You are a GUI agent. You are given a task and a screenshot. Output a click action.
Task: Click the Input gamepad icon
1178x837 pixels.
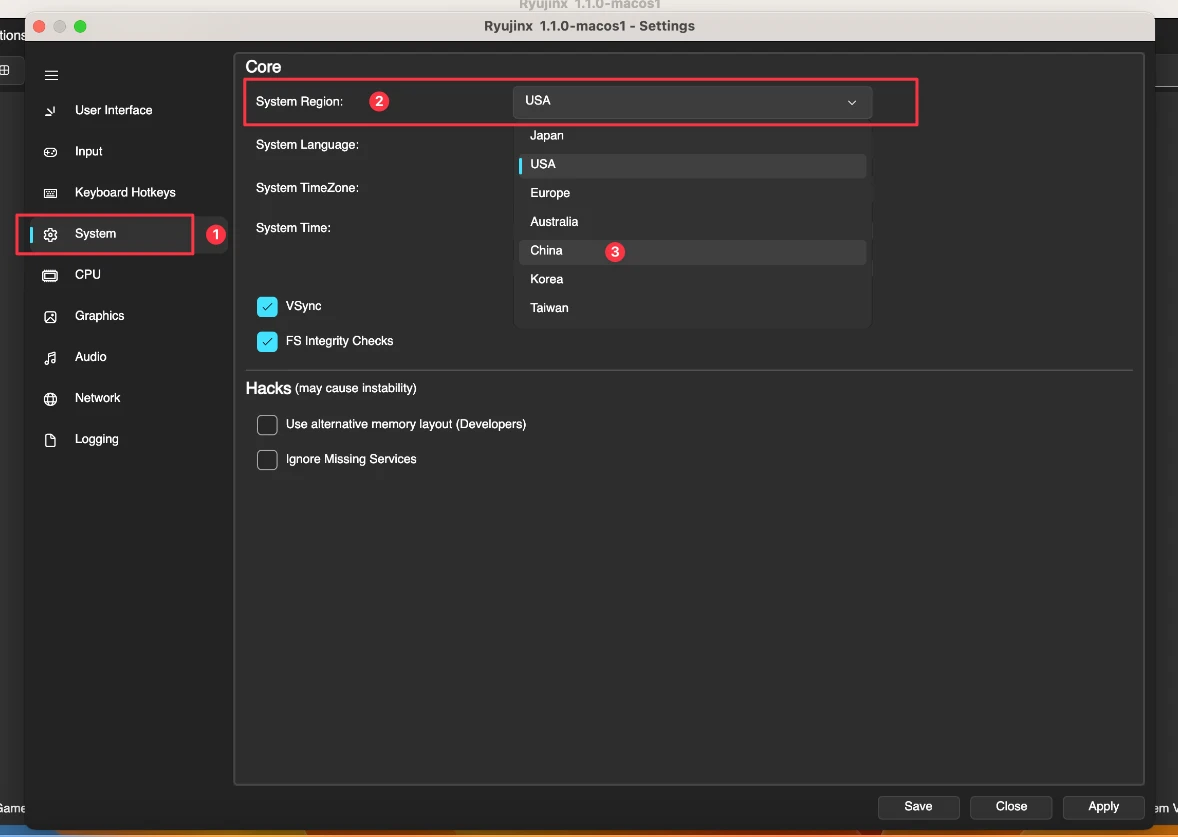click(50, 152)
